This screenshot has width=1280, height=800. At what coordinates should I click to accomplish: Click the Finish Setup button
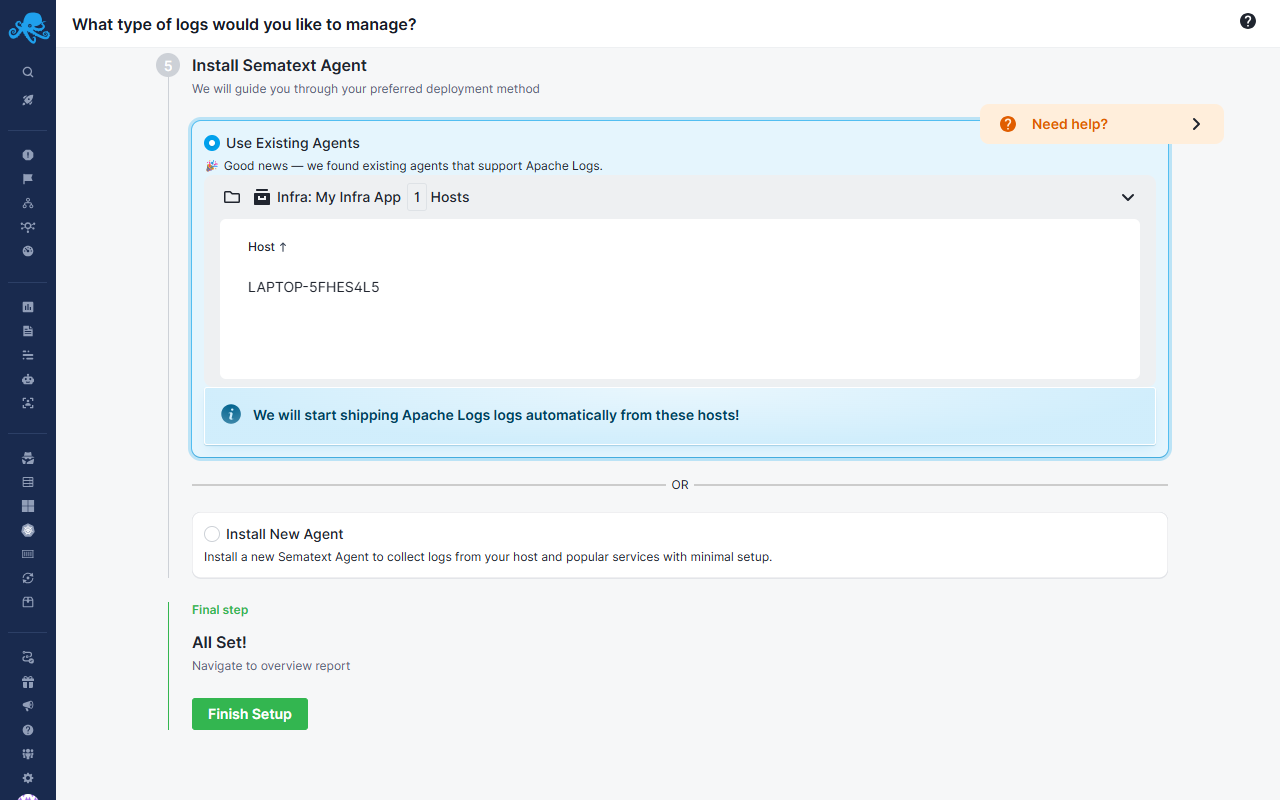(249, 713)
